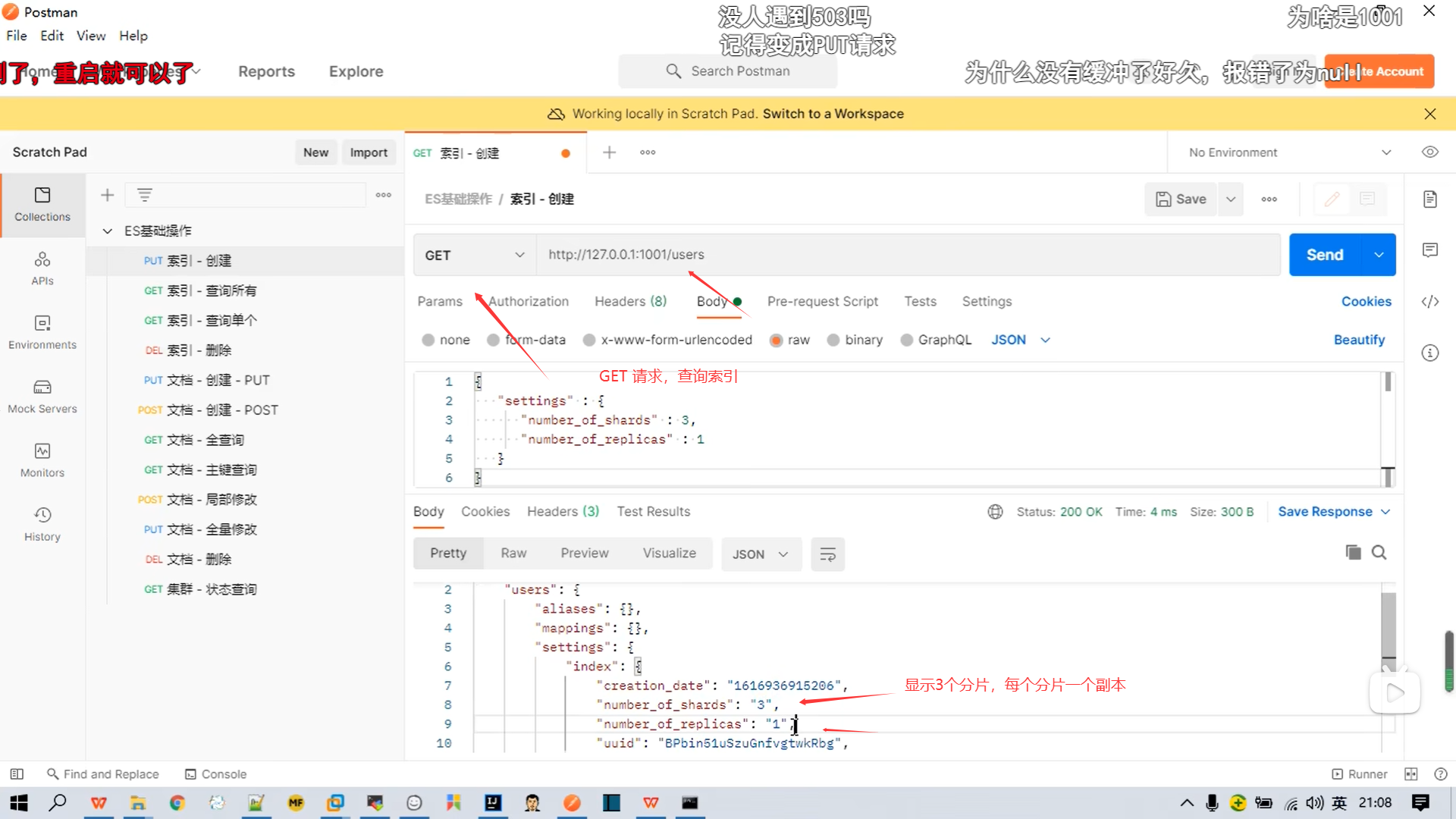Screen dimensions: 1456x819
Task: Select the none body type radio
Action: pos(428,340)
